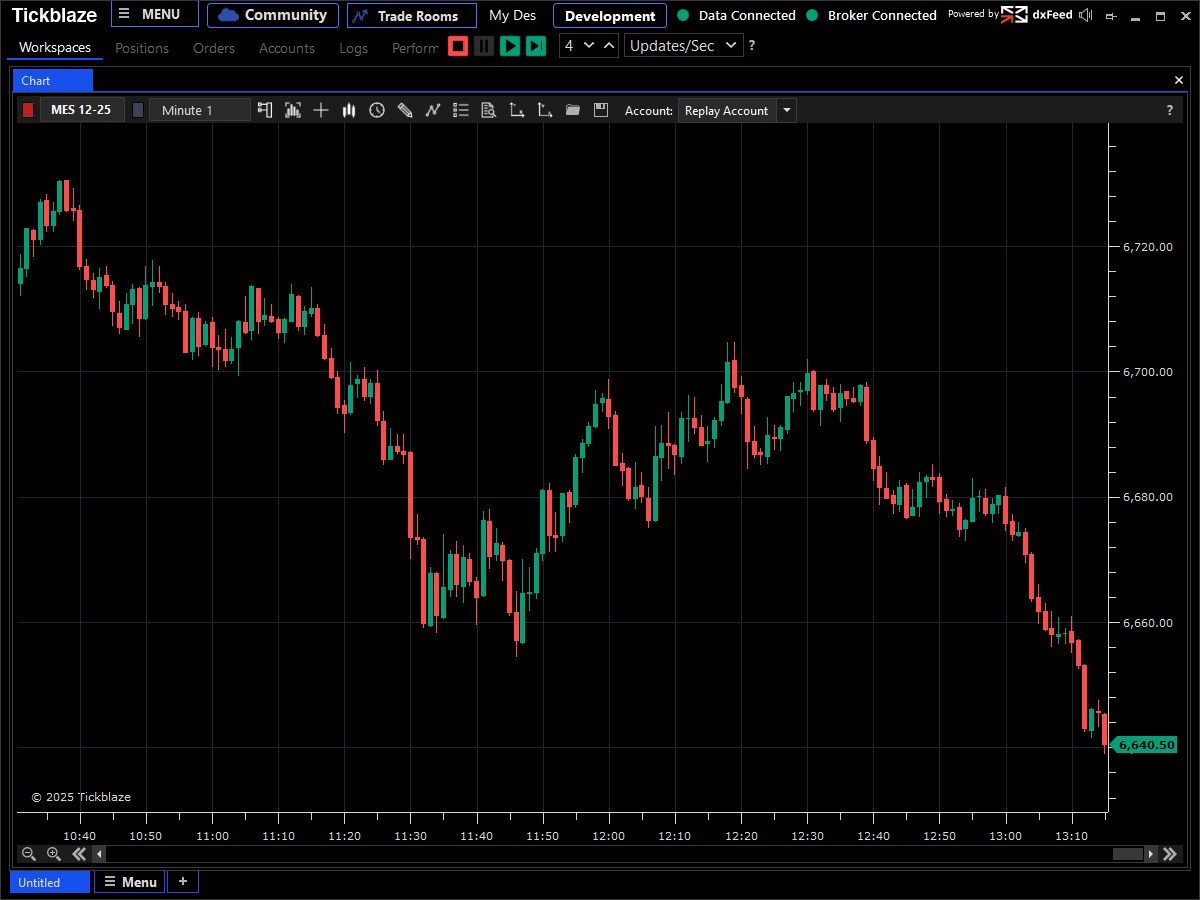Switch to the Positions tab
Screen dimensions: 1200x900
142,48
